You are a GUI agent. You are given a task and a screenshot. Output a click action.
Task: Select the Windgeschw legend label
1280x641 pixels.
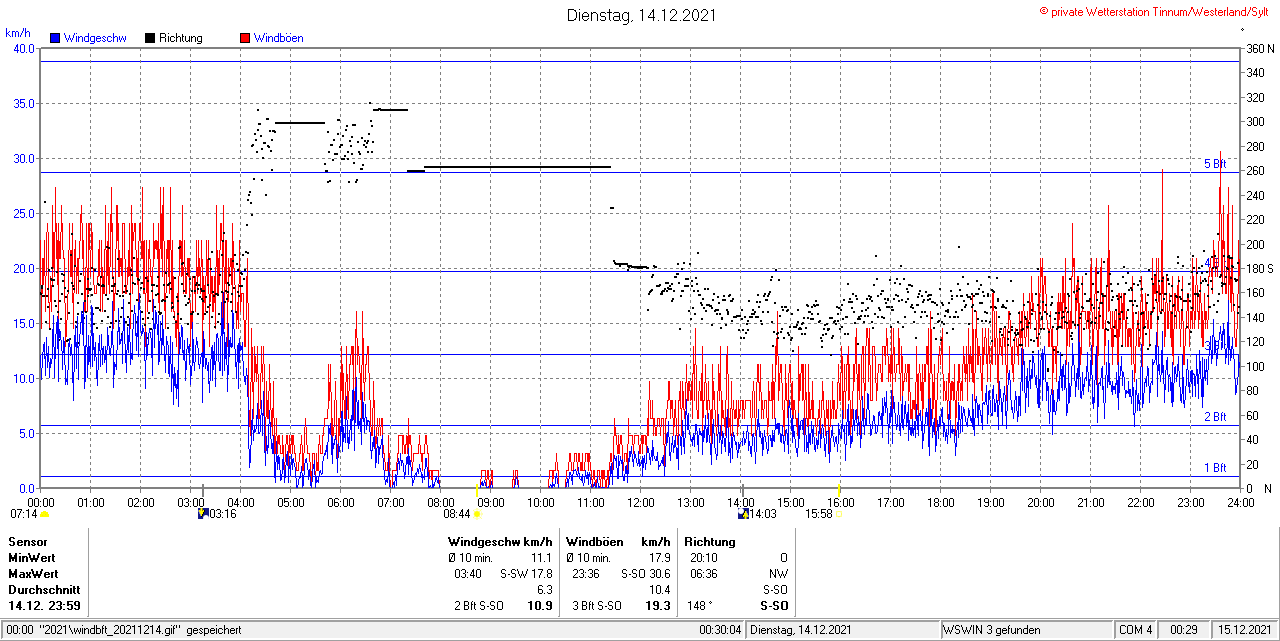click(x=95, y=38)
